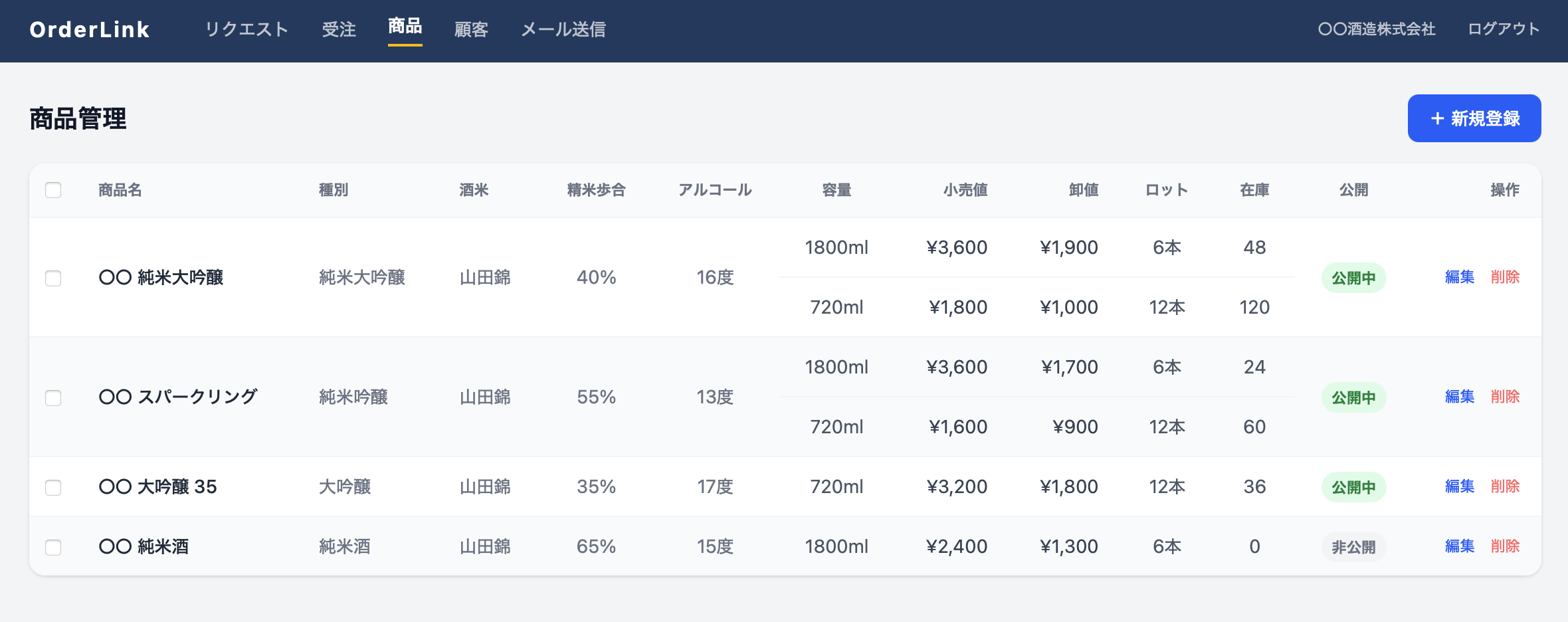
Task: Select product name 〇〇 純米大吟醸
Action: coord(161,277)
